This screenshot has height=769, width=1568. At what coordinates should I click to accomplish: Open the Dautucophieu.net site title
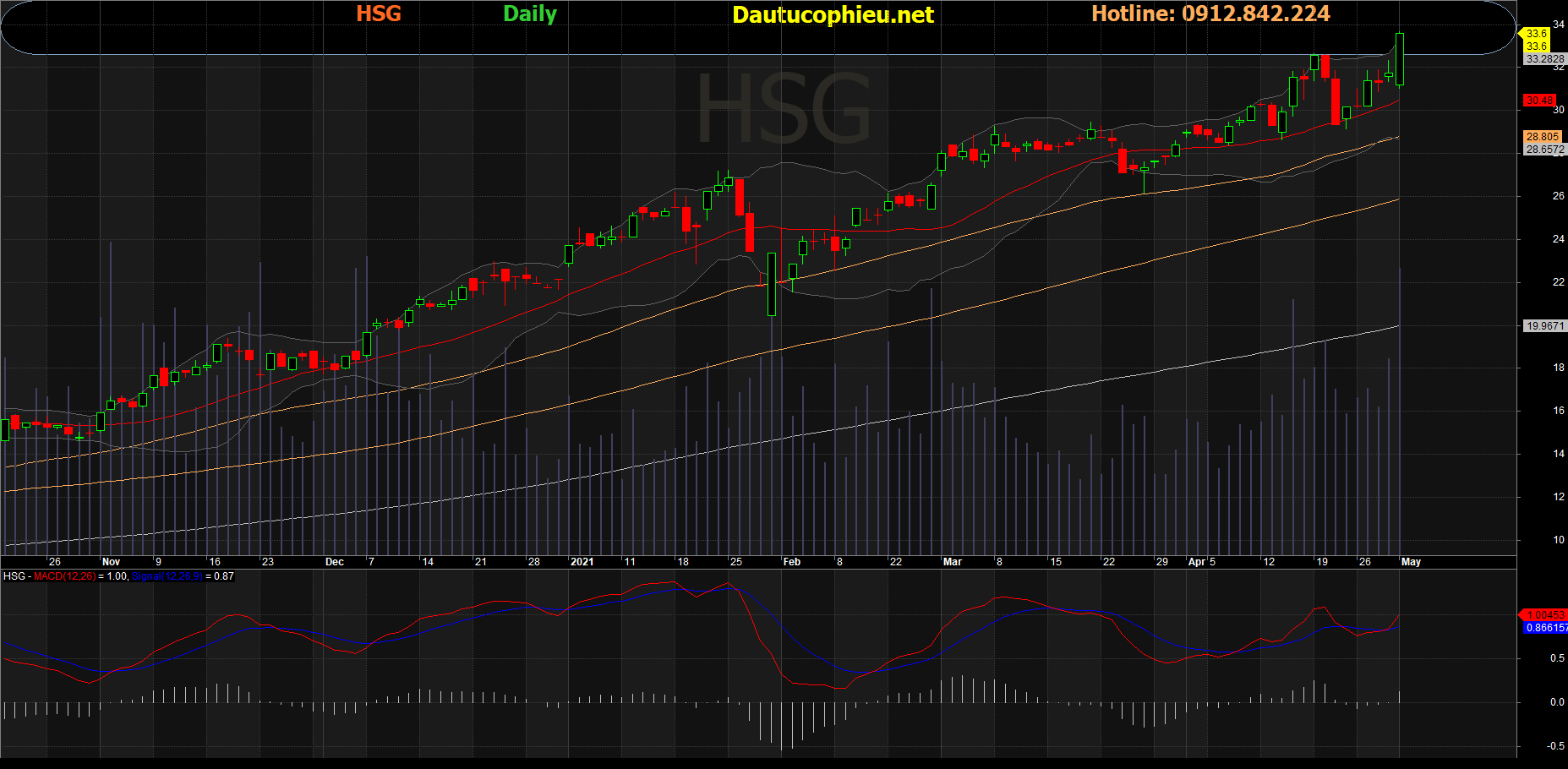tap(833, 14)
